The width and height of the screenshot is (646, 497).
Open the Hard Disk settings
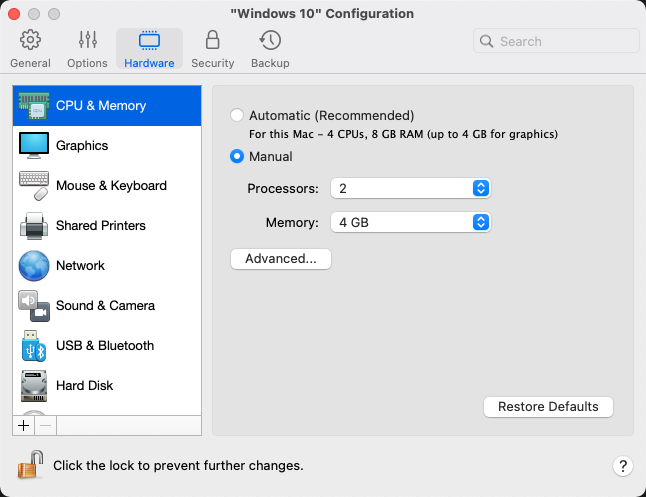[107, 385]
